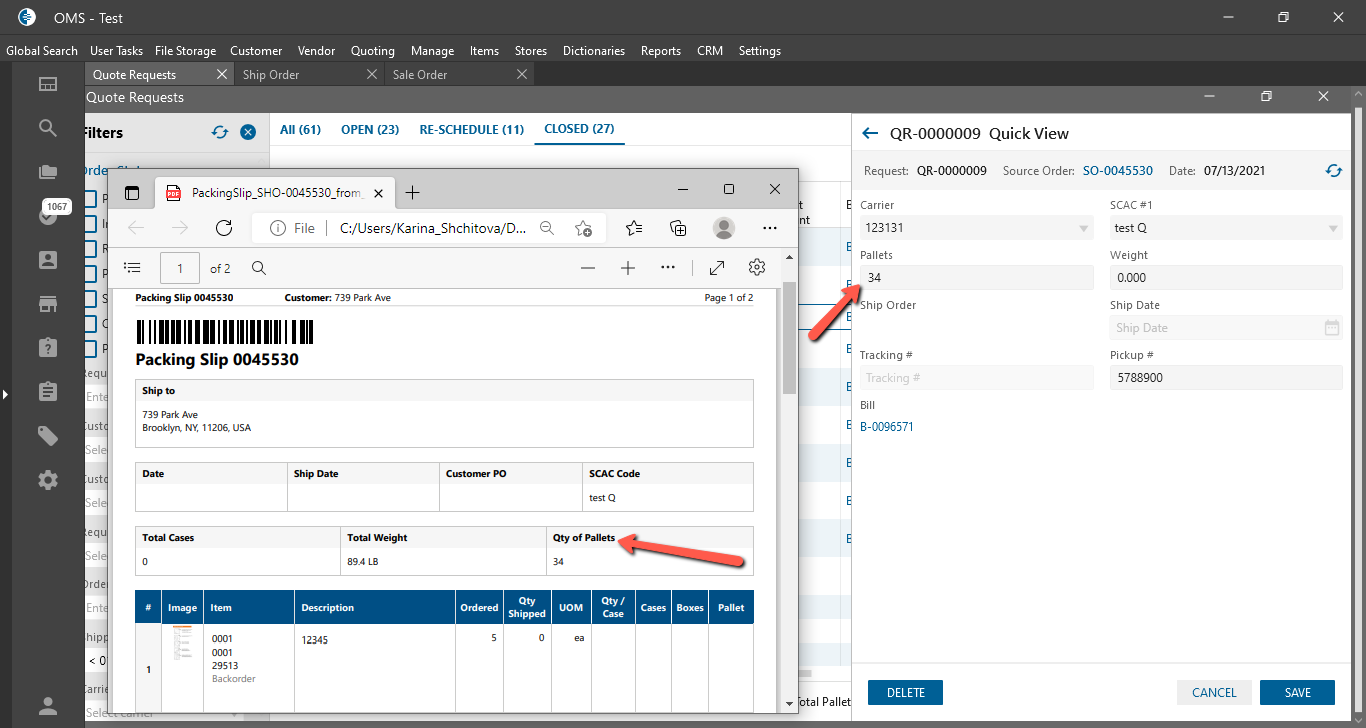Image resolution: width=1366 pixels, height=728 pixels.
Task: Expand the Carrier dropdown showing 123131
Action: [1084, 229]
